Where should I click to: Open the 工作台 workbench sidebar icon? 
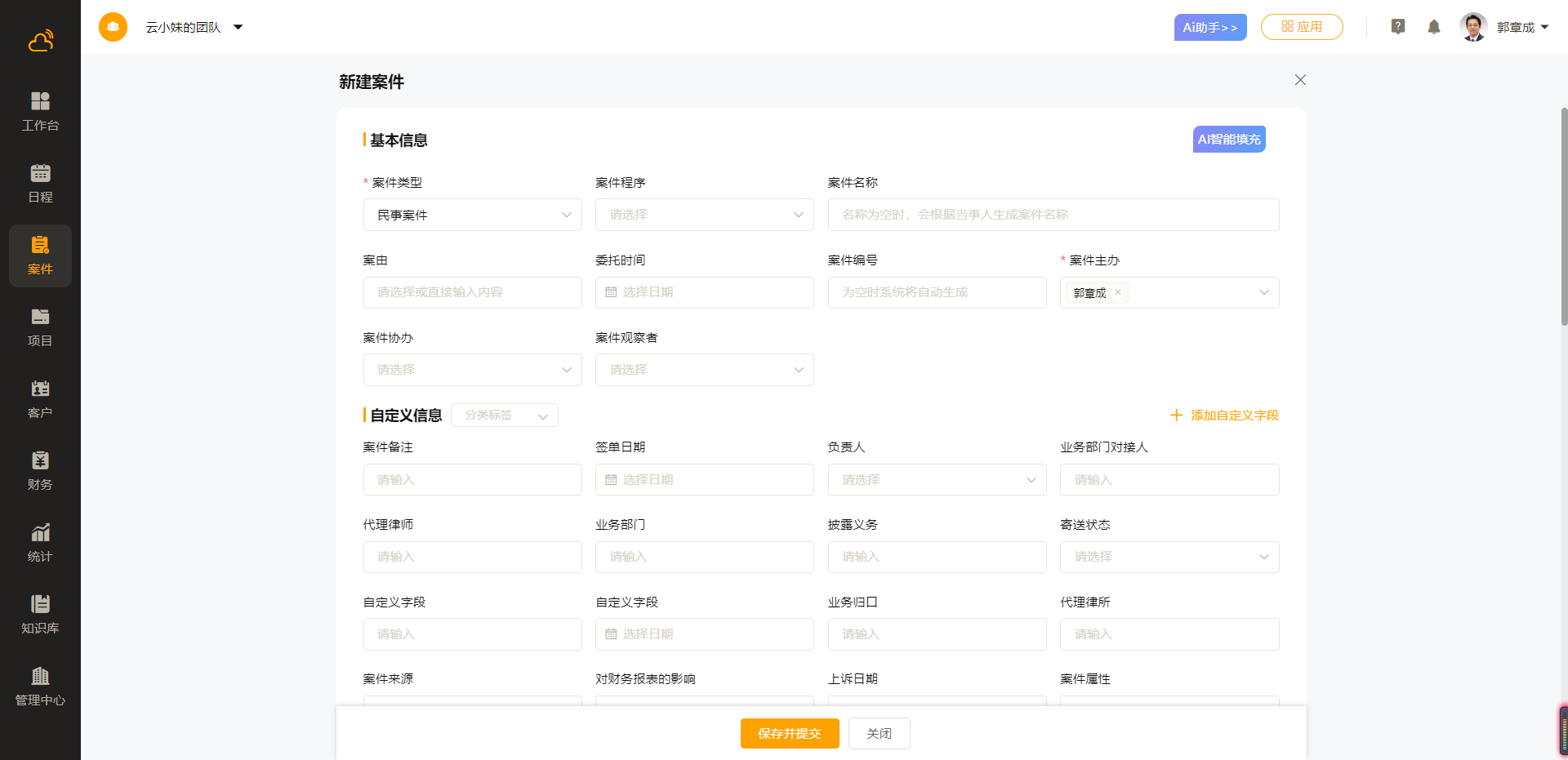40,111
